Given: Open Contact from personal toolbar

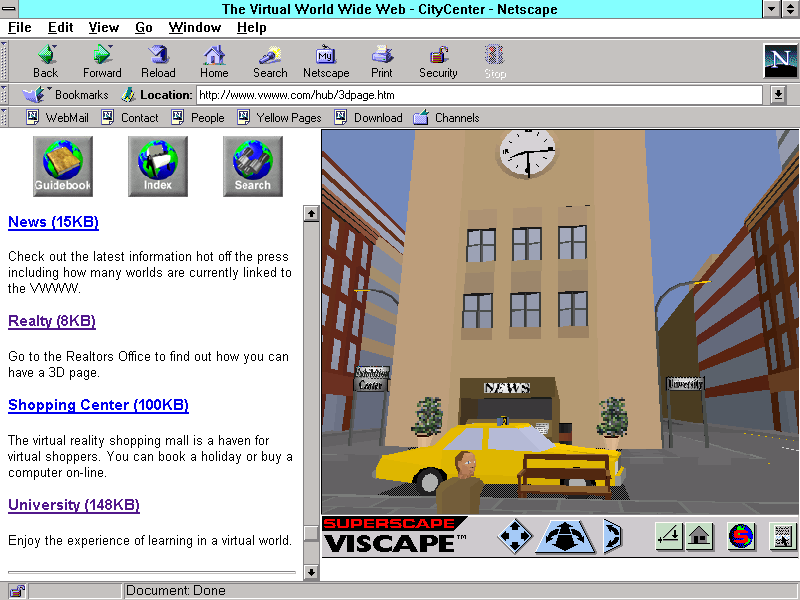Looking at the screenshot, I should pos(130,118).
